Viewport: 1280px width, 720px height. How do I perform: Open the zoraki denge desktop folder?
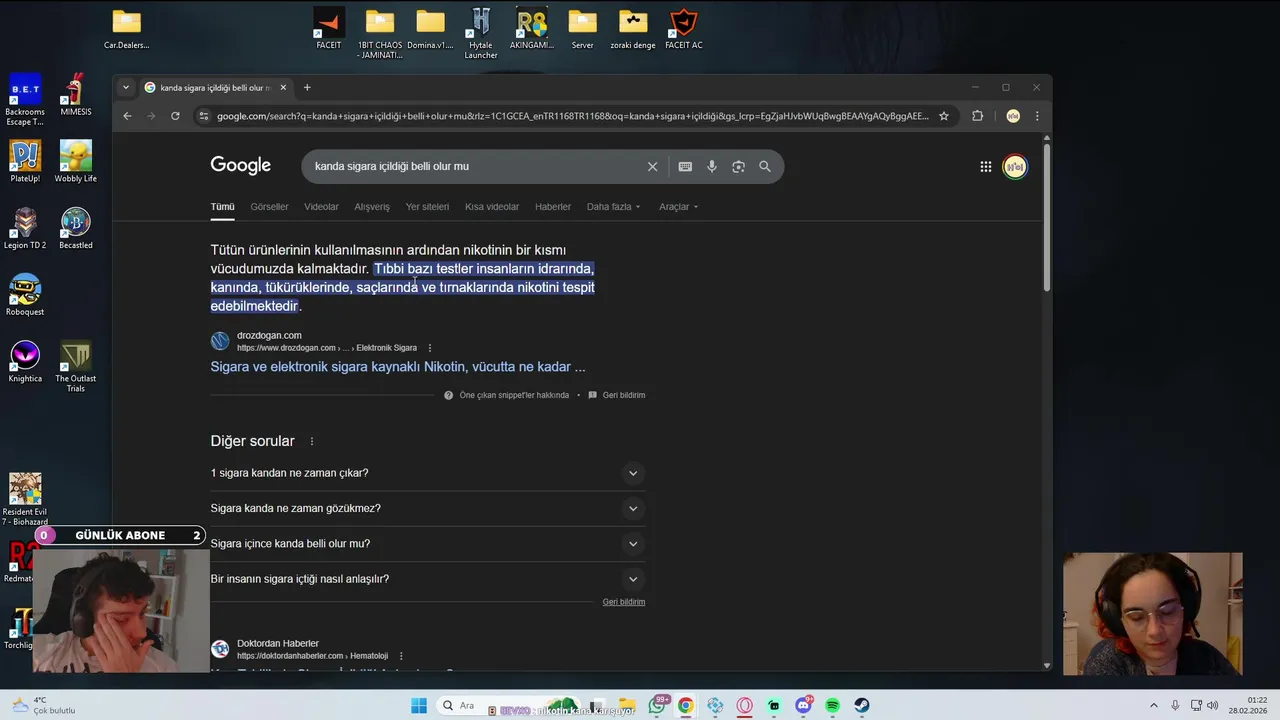tap(633, 30)
